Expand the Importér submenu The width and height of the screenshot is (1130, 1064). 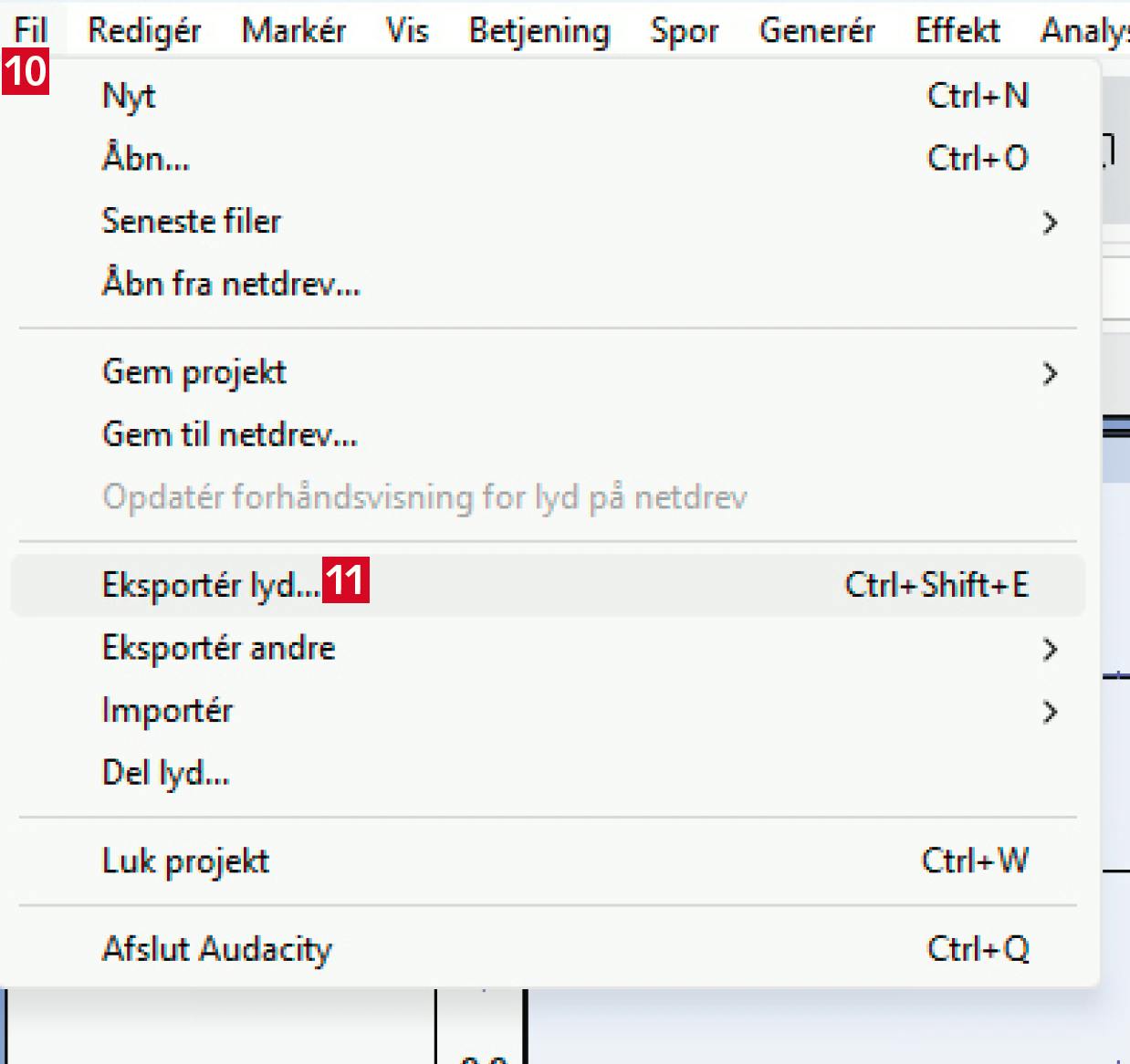[x=167, y=711]
